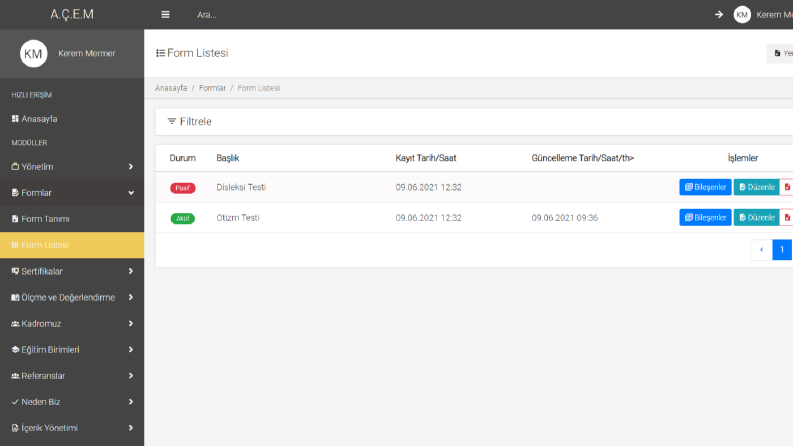Open Form Tanımı in the sidebar

pyautogui.click(x=72, y=219)
